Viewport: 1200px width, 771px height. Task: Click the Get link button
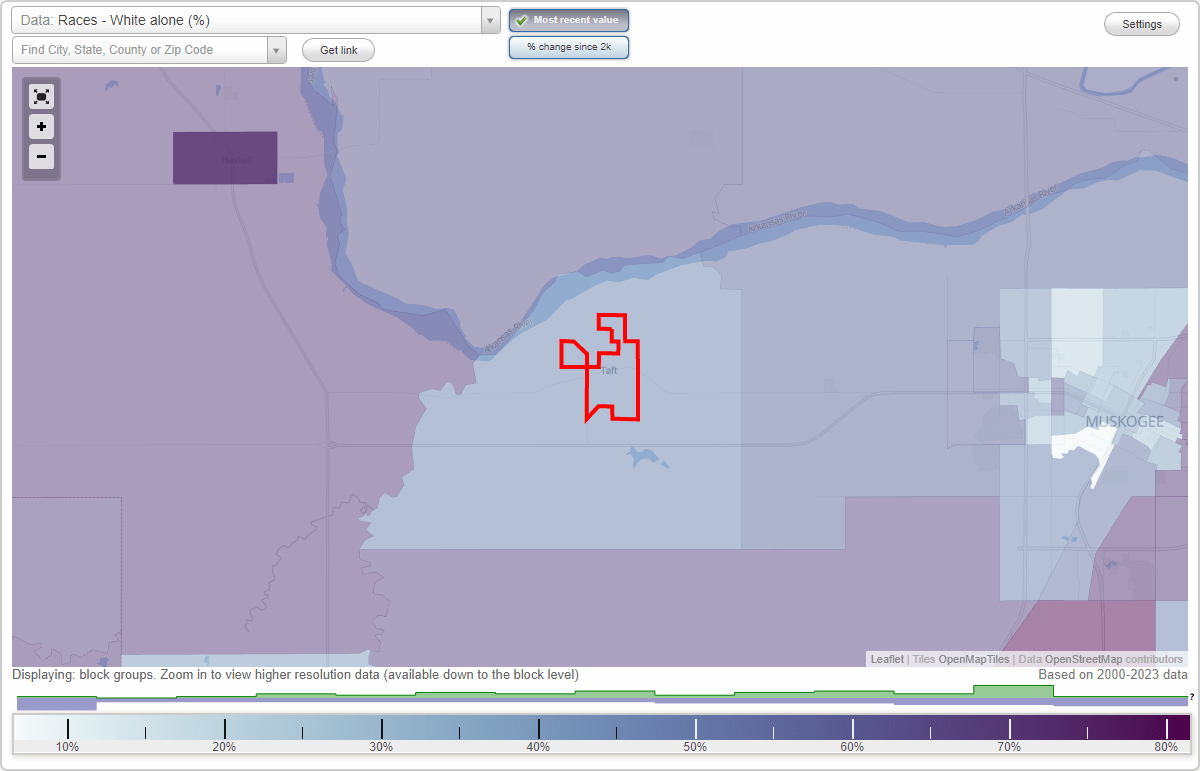(x=337, y=50)
